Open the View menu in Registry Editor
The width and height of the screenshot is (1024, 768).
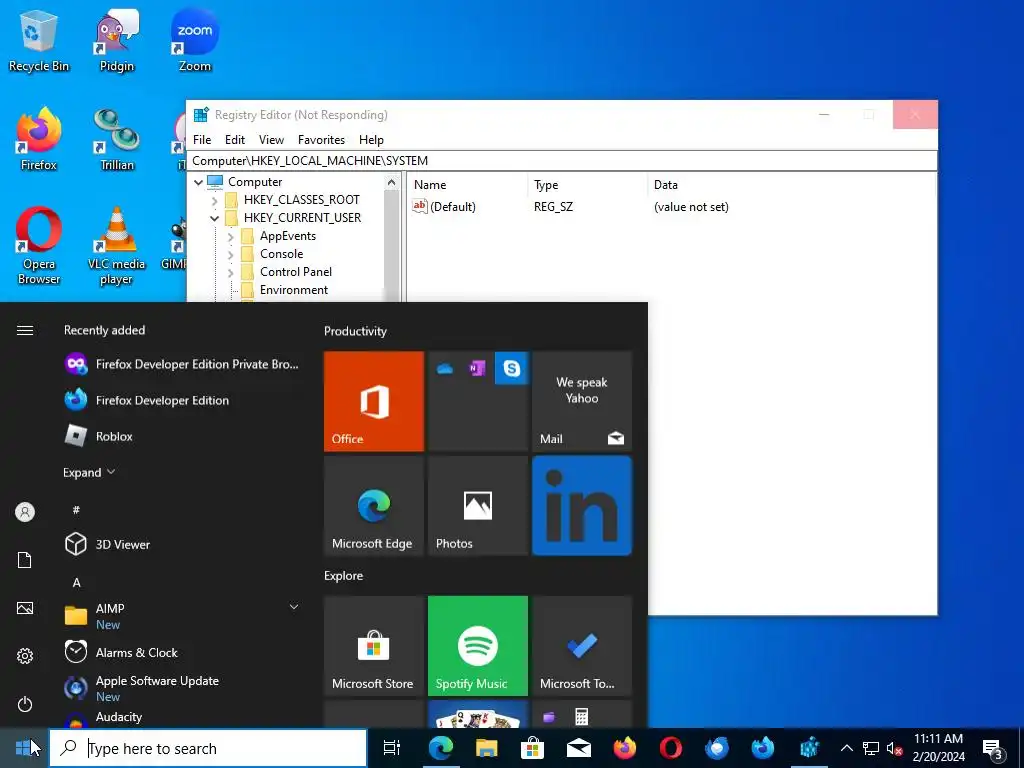[271, 140]
